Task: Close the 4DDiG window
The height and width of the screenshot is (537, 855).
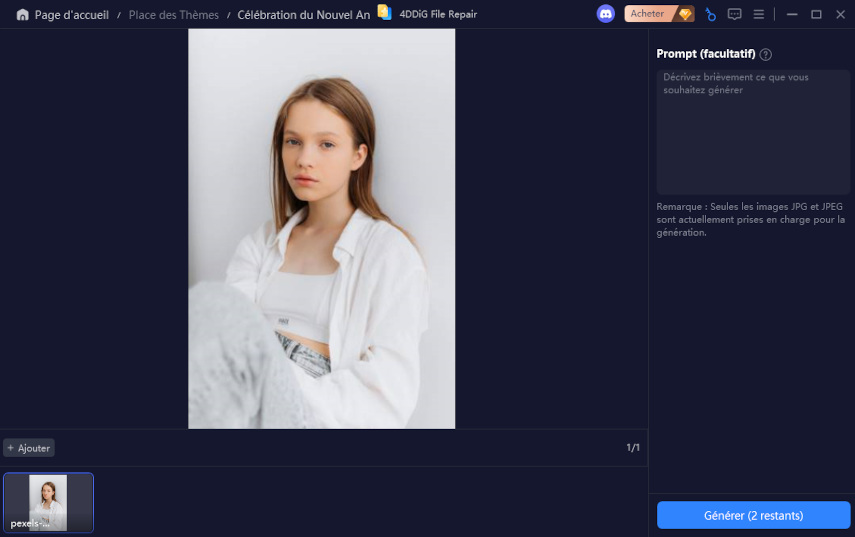Action: click(840, 14)
